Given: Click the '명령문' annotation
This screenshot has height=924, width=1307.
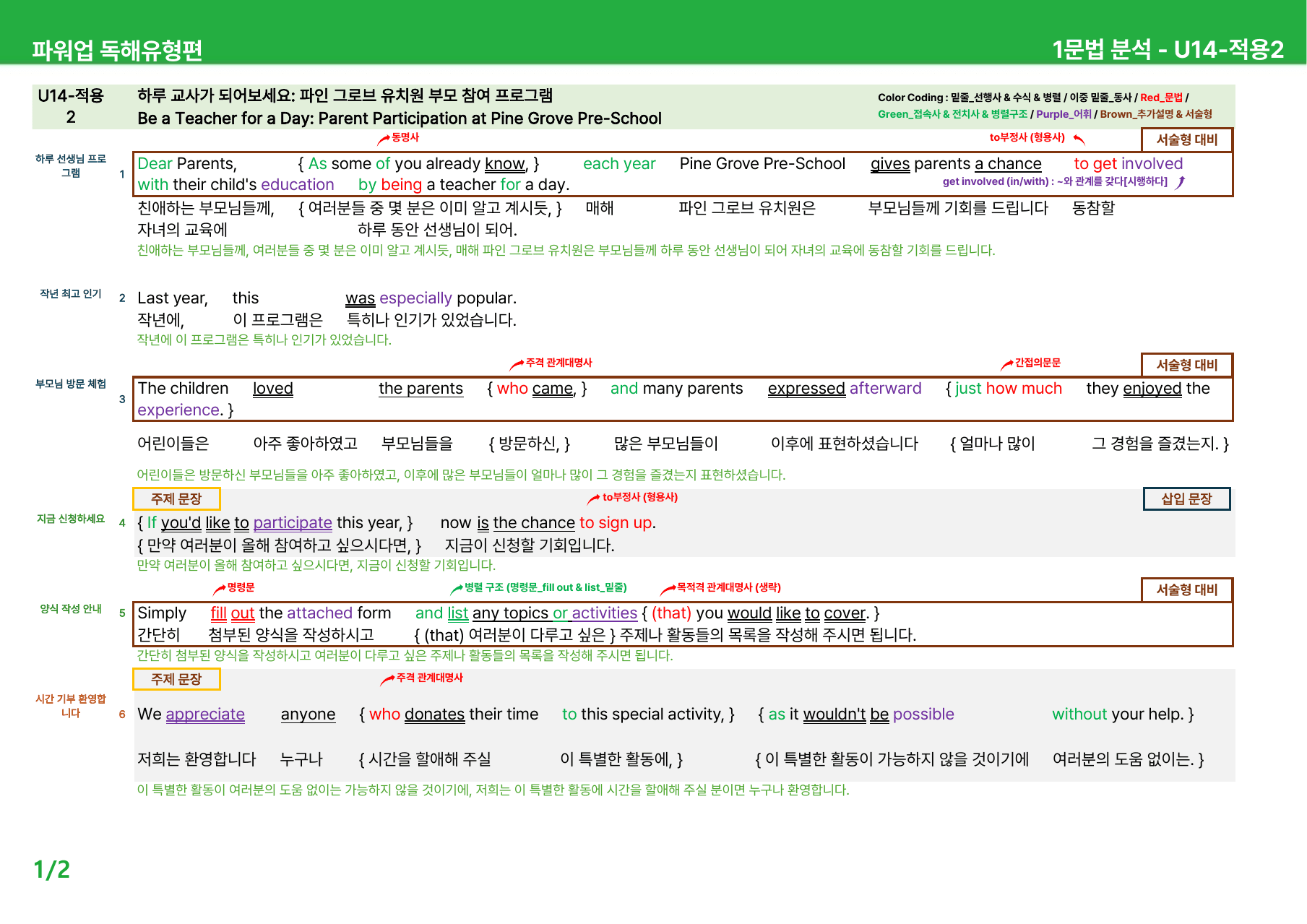Looking at the screenshot, I should pos(241,587).
